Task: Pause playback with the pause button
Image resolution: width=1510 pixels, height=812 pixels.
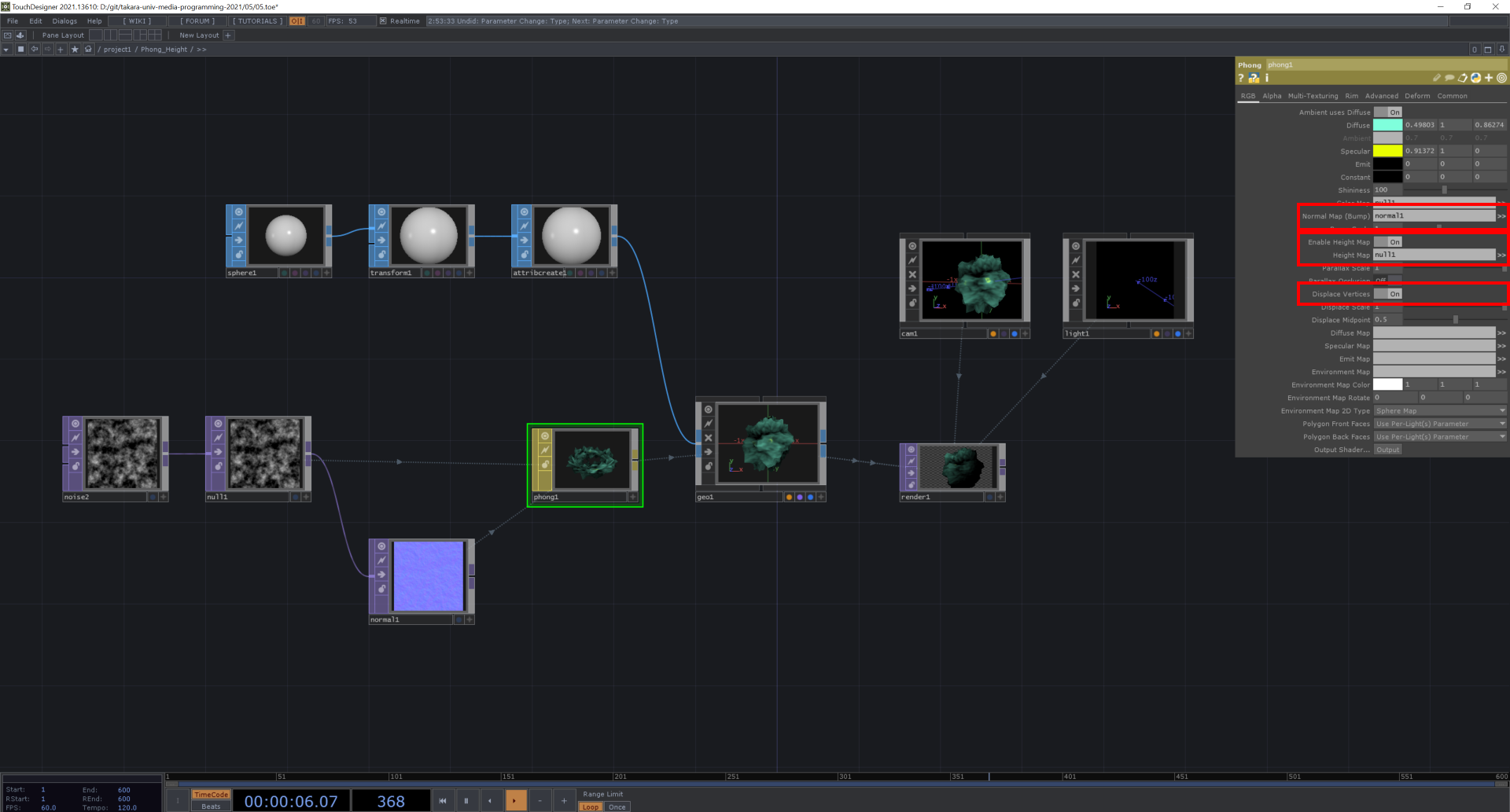Action: 466,799
